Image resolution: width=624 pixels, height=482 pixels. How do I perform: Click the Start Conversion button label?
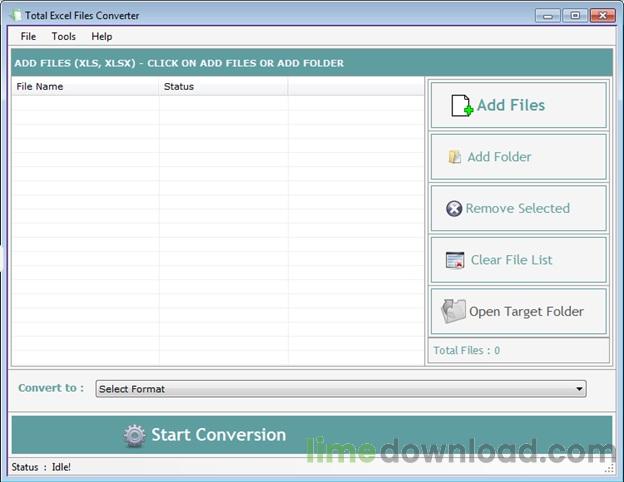tap(218, 435)
